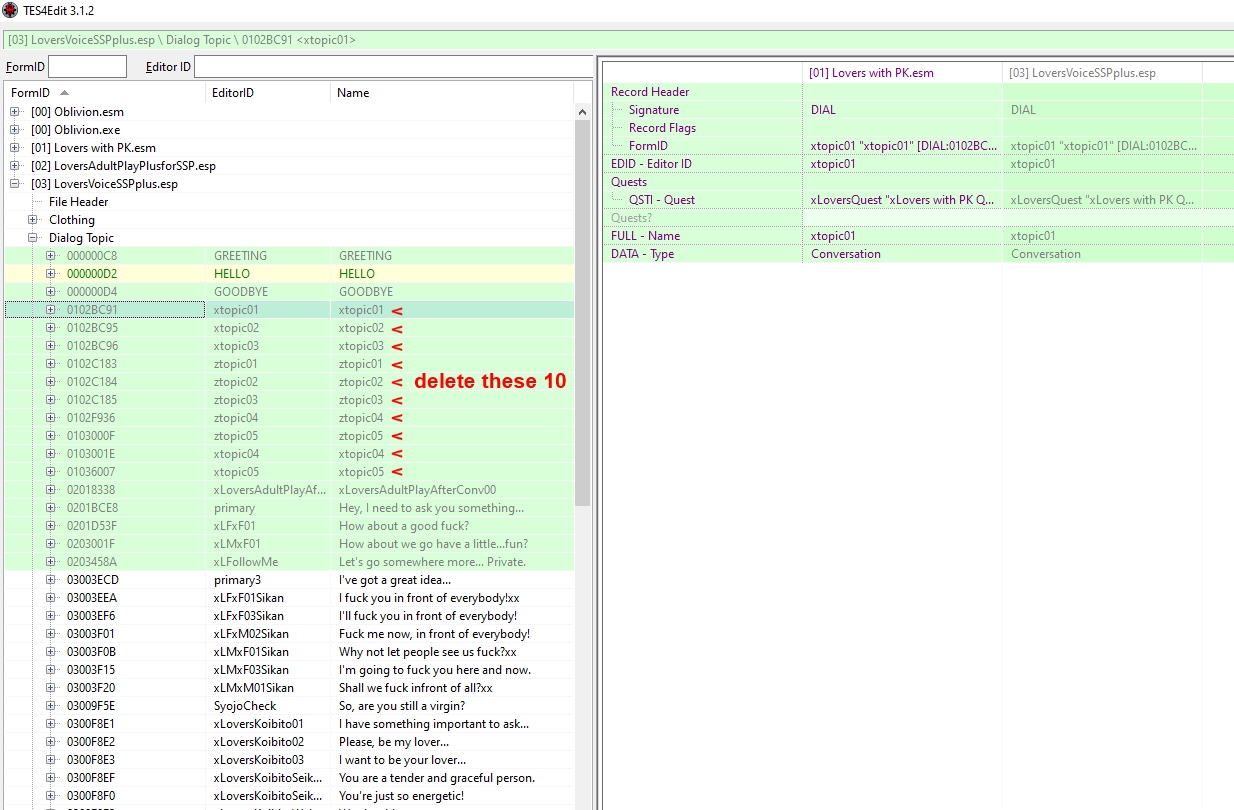Click the tree view vertical scrollbar
The width and height of the screenshot is (1234, 810).
583,313
